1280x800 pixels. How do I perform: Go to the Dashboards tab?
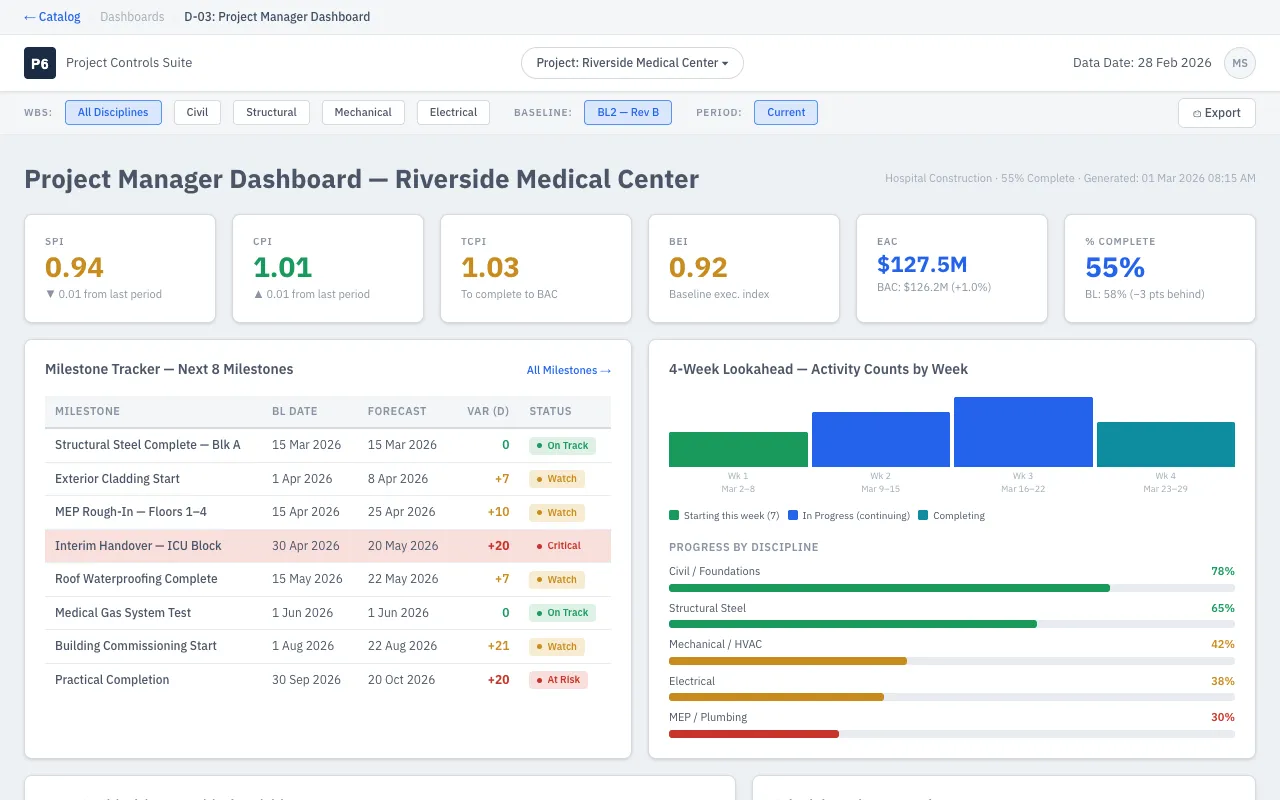(x=131, y=17)
